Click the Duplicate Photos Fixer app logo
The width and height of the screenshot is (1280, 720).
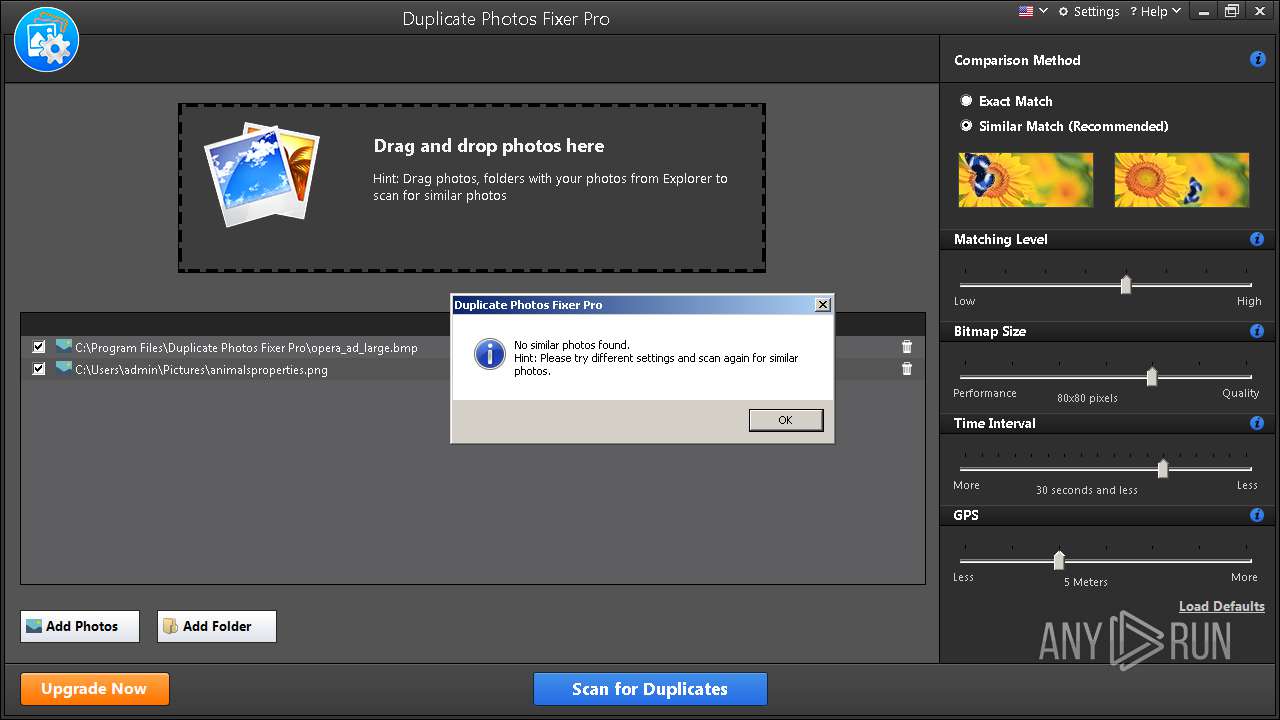click(x=47, y=39)
